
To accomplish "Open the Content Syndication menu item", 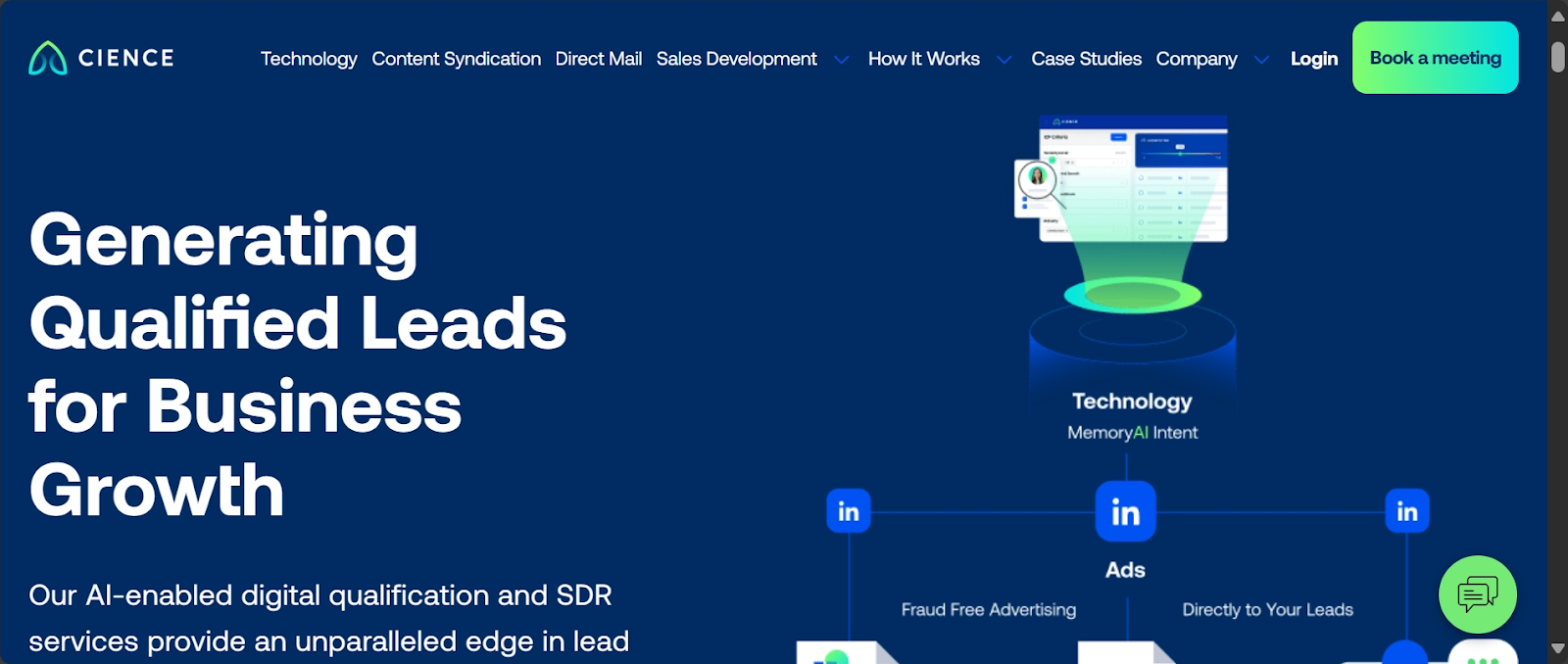I will click(x=456, y=59).
